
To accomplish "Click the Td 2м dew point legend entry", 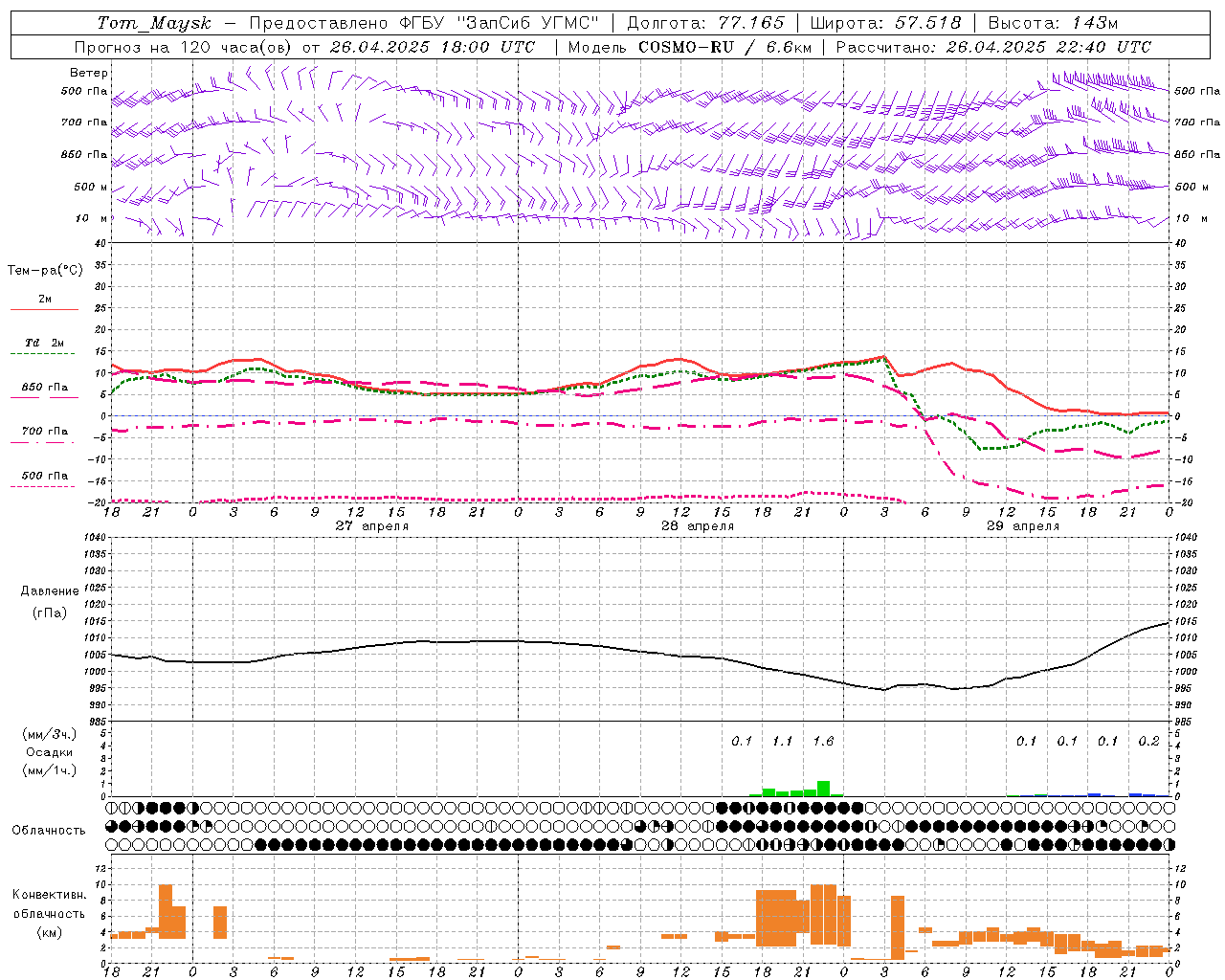I will (45, 343).
